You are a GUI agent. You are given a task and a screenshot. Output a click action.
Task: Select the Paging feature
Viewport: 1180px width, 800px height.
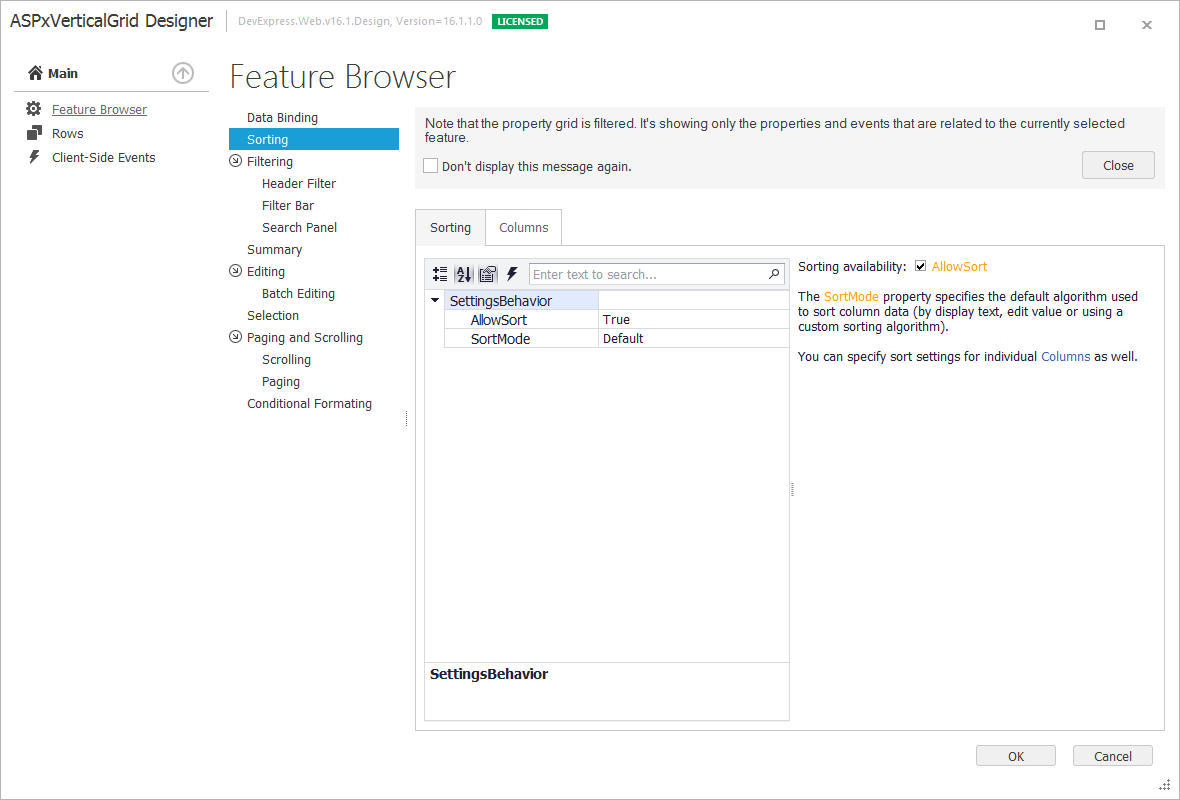(x=281, y=382)
